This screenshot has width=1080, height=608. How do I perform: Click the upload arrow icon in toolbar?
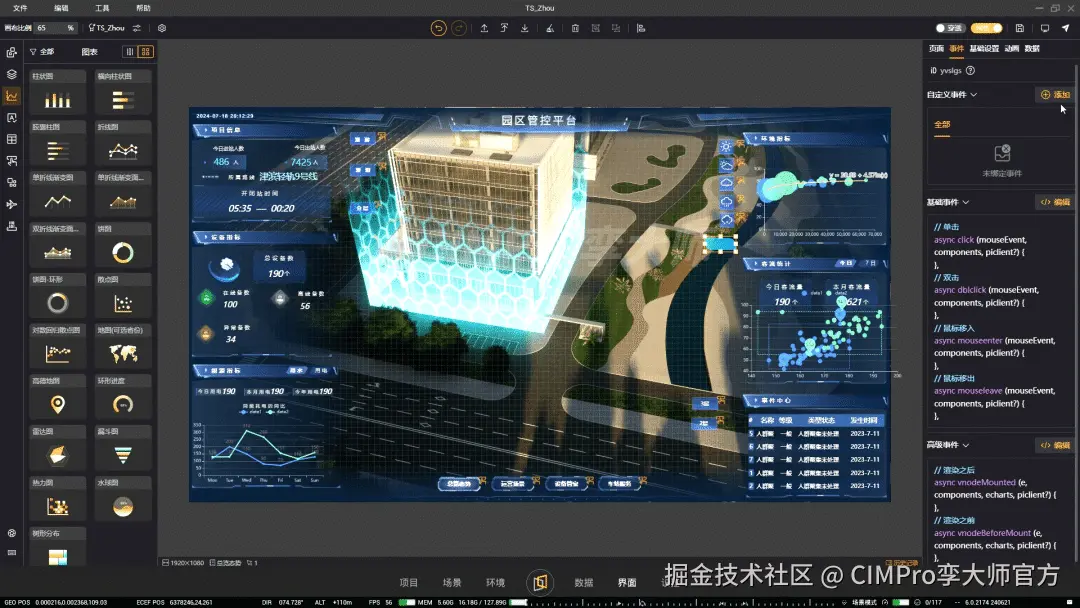pos(484,28)
